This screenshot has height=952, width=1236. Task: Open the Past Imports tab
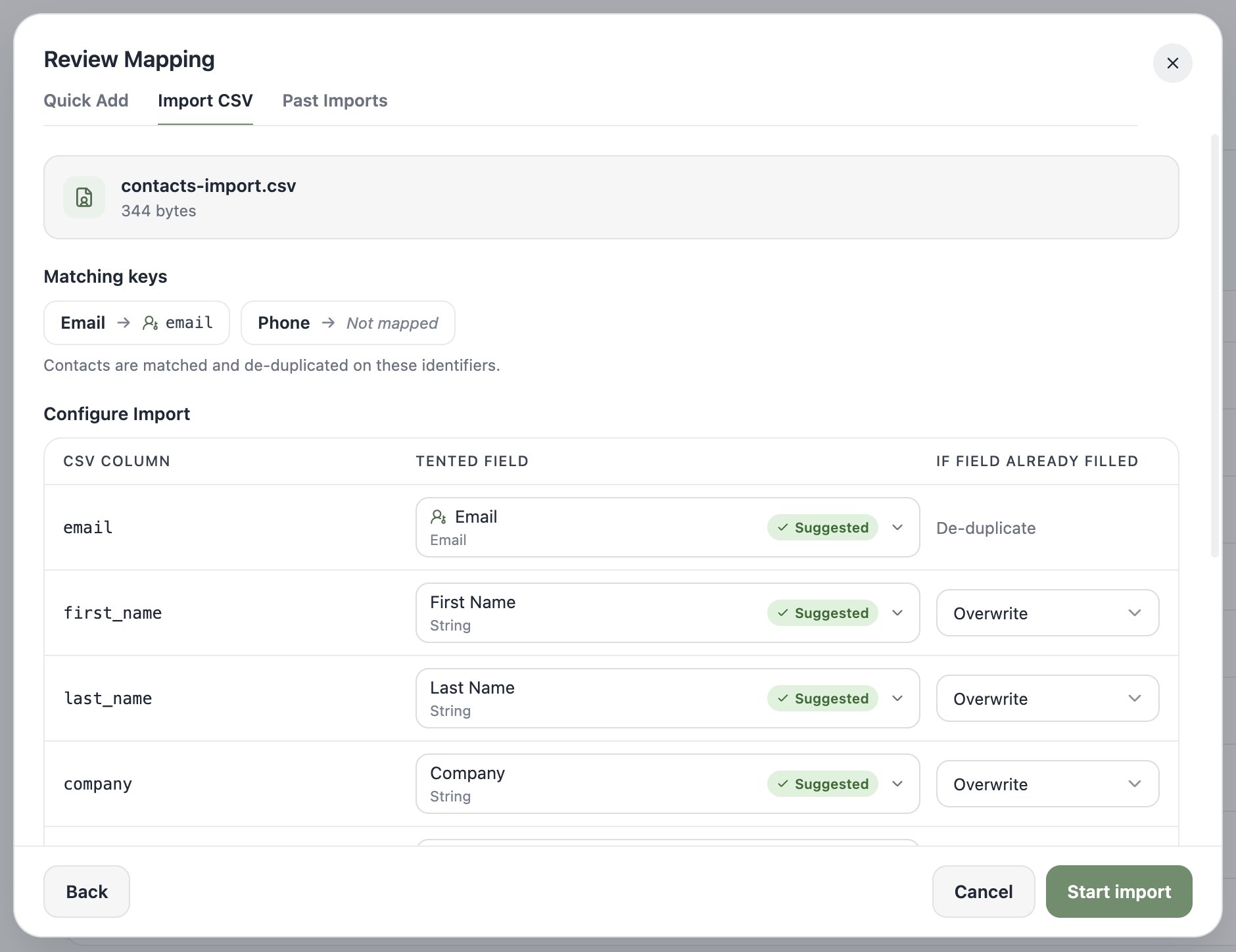(335, 101)
